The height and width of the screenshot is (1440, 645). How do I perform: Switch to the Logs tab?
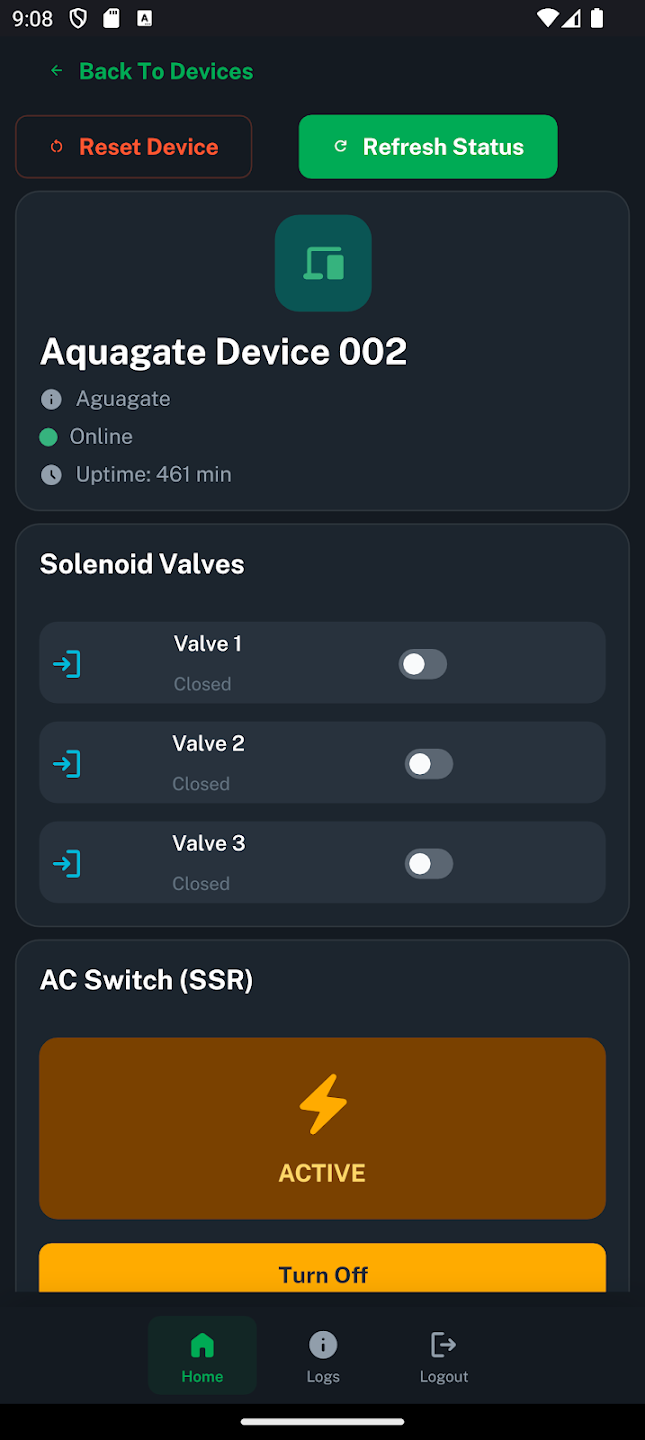point(322,1355)
